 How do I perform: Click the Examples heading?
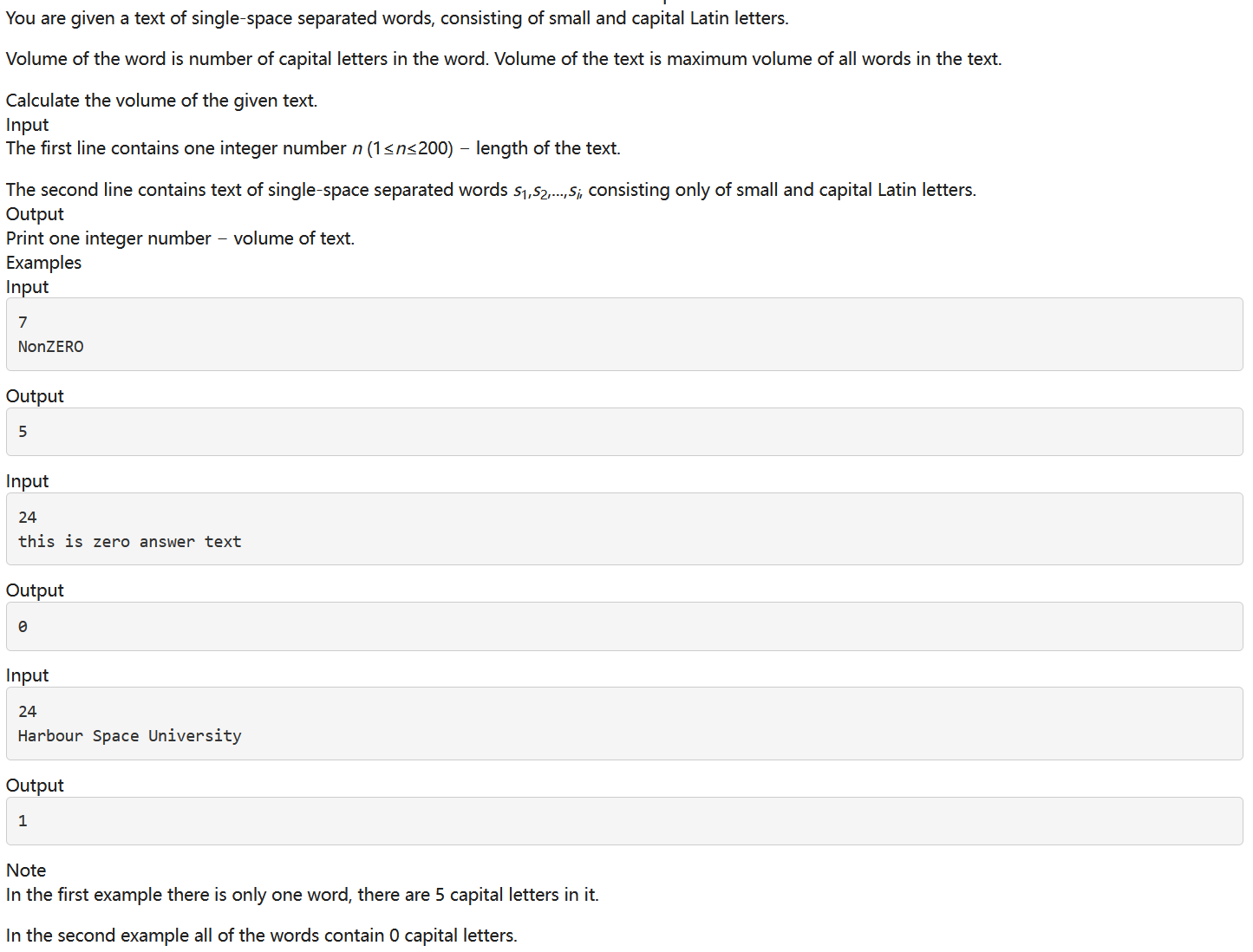pos(43,263)
